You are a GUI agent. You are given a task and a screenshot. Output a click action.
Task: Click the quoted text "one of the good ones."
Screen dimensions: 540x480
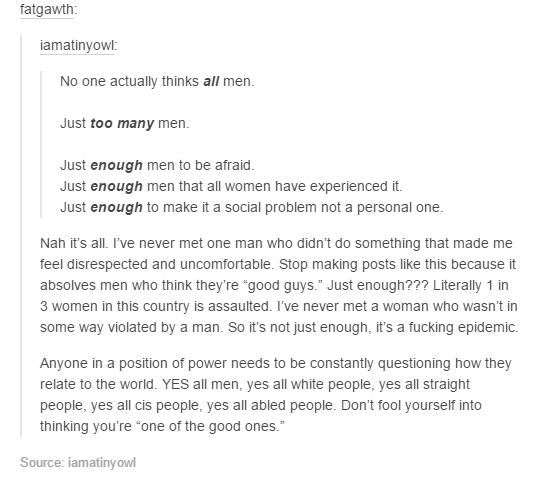tap(211, 426)
